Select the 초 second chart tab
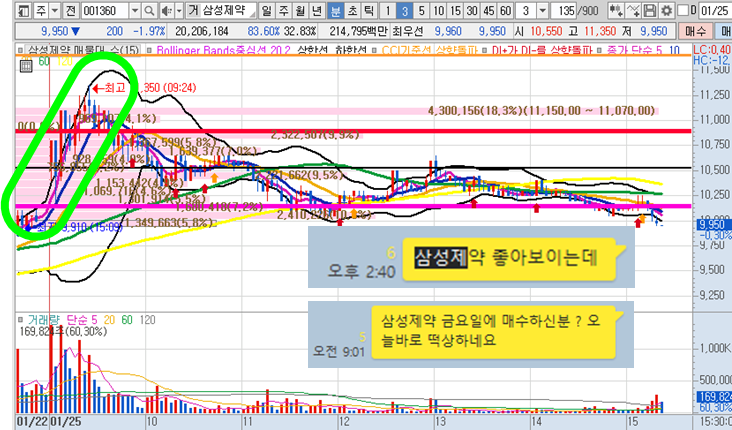The width and height of the screenshot is (732, 430). (x=352, y=10)
